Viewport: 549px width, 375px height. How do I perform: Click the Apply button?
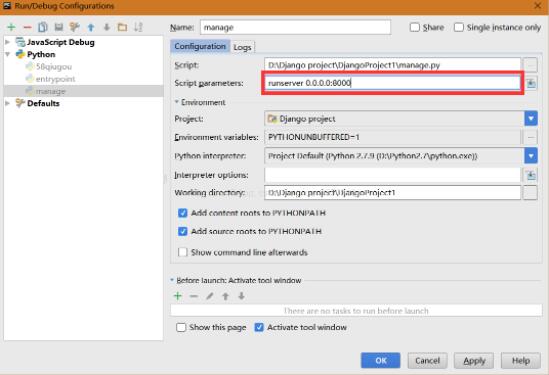[x=474, y=360]
